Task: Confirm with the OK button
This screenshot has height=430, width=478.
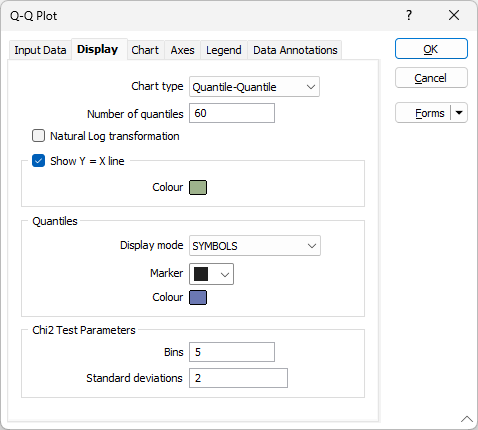Action: (431, 49)
